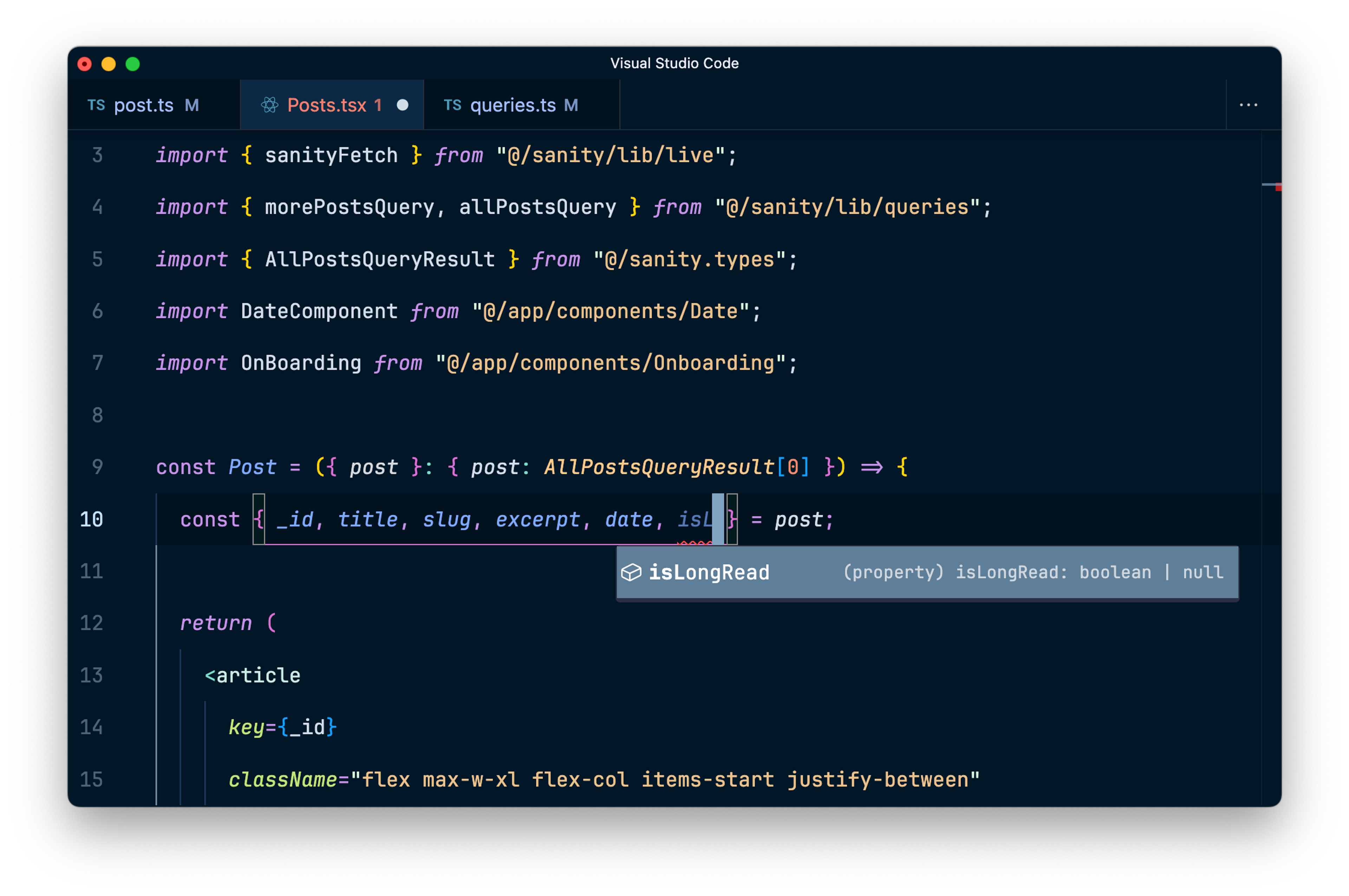Click the unsaved dot on Posts.tsx tab
Screen dimensions: 1349x896
coord(402,105)
